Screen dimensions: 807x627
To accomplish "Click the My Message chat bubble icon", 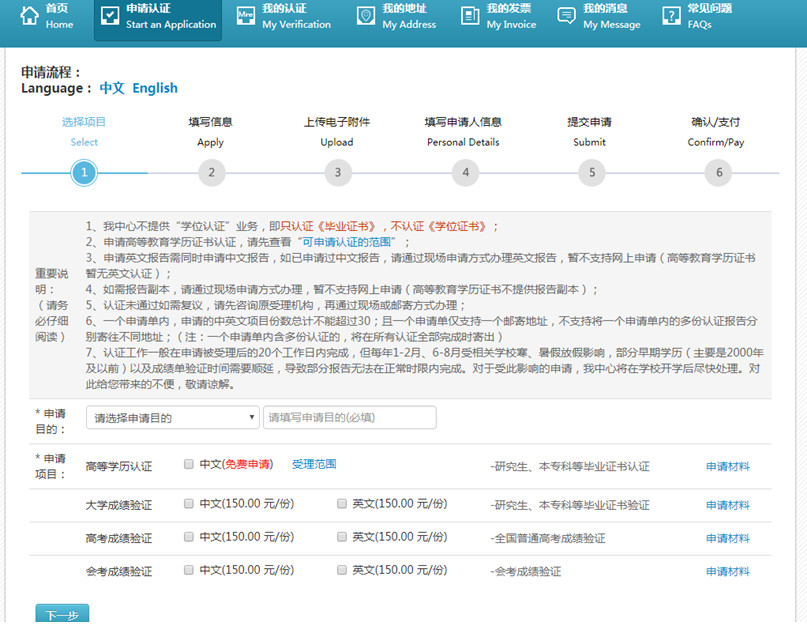I will (566, 15).
